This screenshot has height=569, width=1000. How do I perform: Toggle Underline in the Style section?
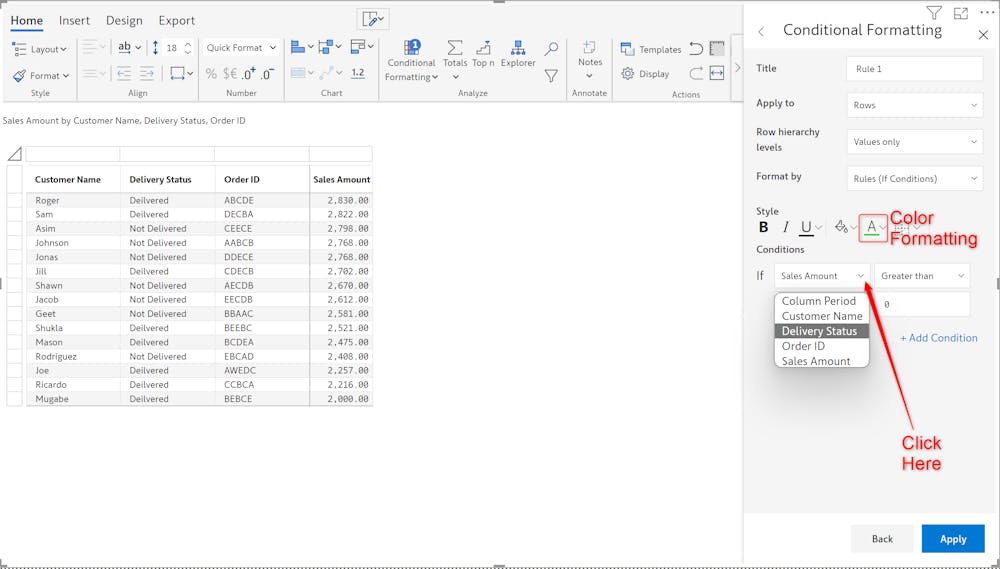point(806,227)
